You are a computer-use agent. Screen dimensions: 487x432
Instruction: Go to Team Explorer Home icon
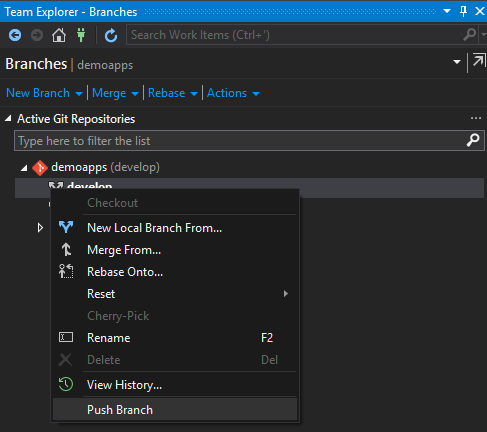(59, 35)
